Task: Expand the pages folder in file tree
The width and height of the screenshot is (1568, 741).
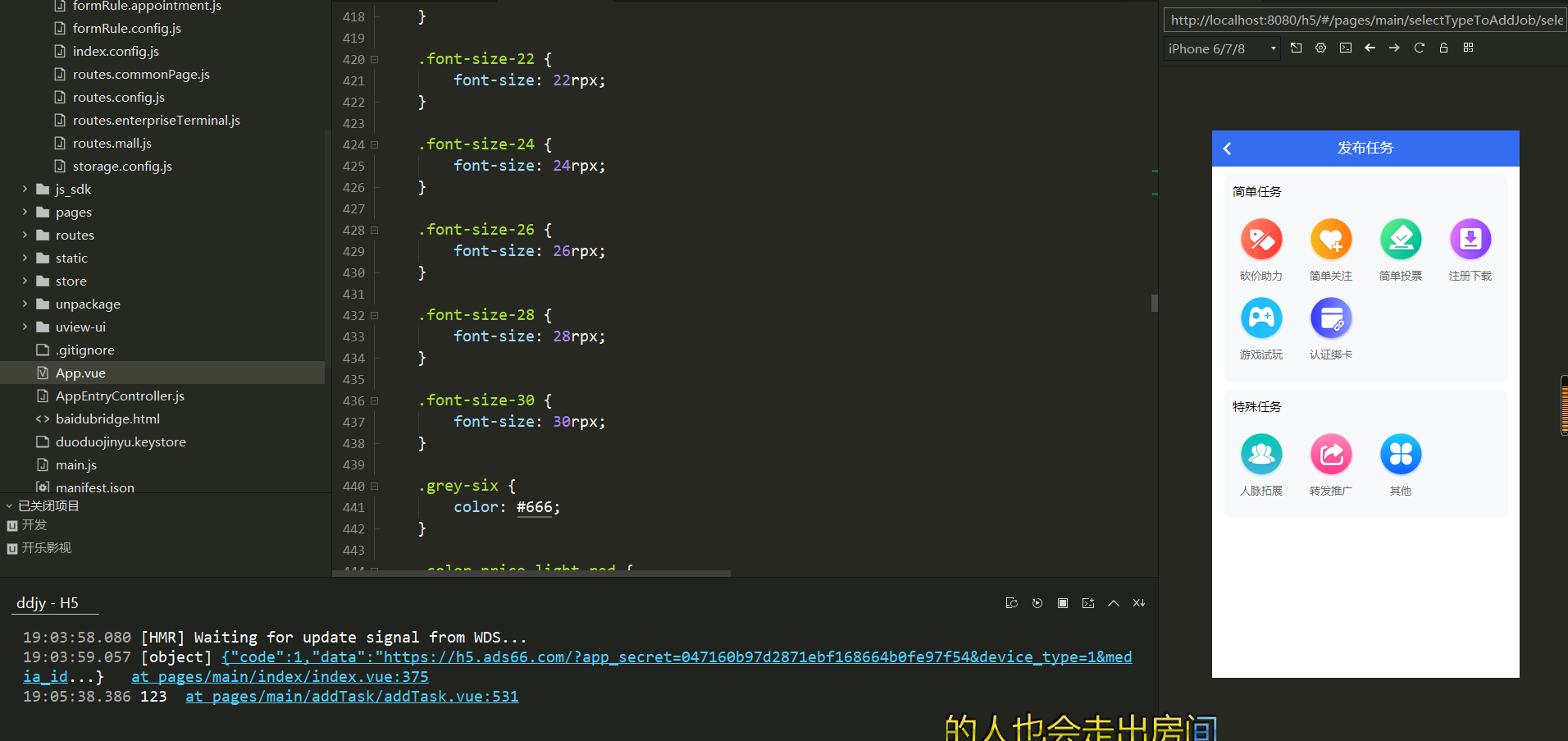Action: [x=25, y=212]
